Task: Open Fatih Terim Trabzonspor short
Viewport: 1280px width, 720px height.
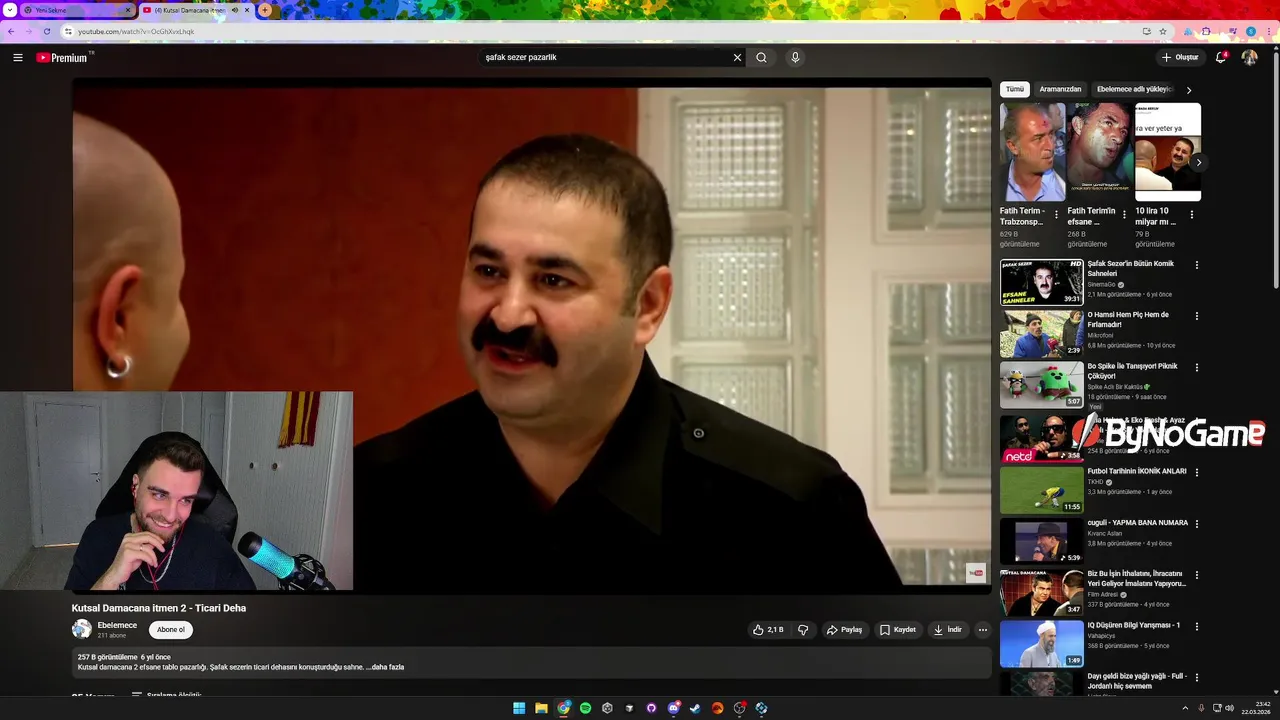Action: pos(1033,152)
